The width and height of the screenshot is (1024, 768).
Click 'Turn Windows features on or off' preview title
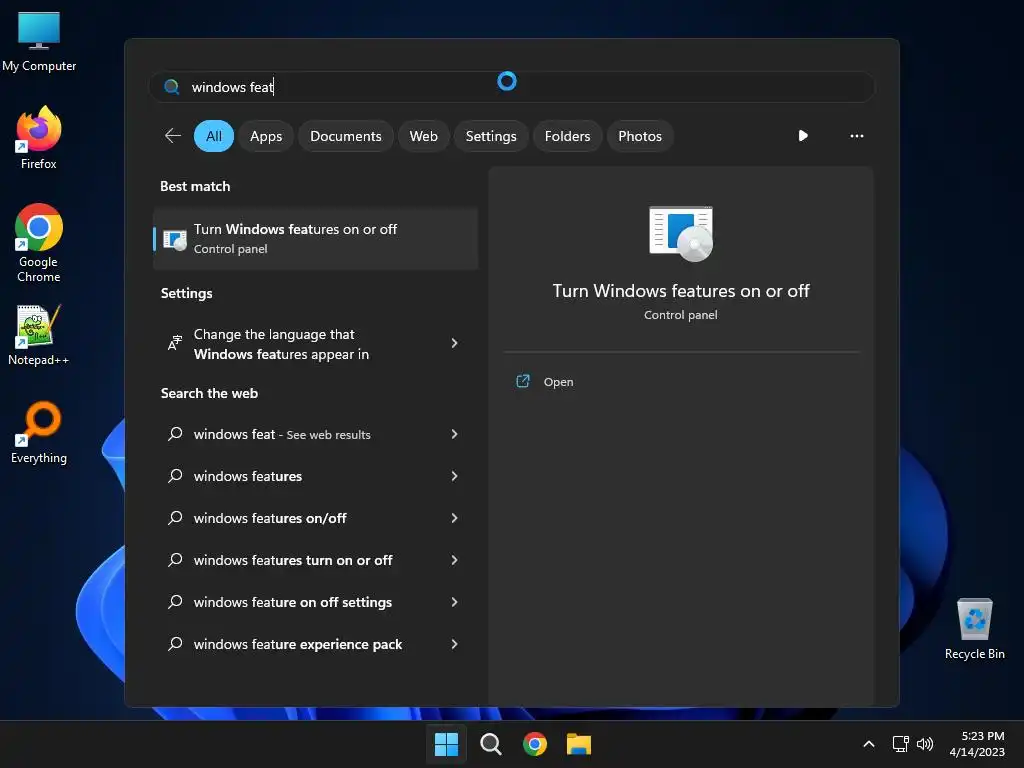681,291
